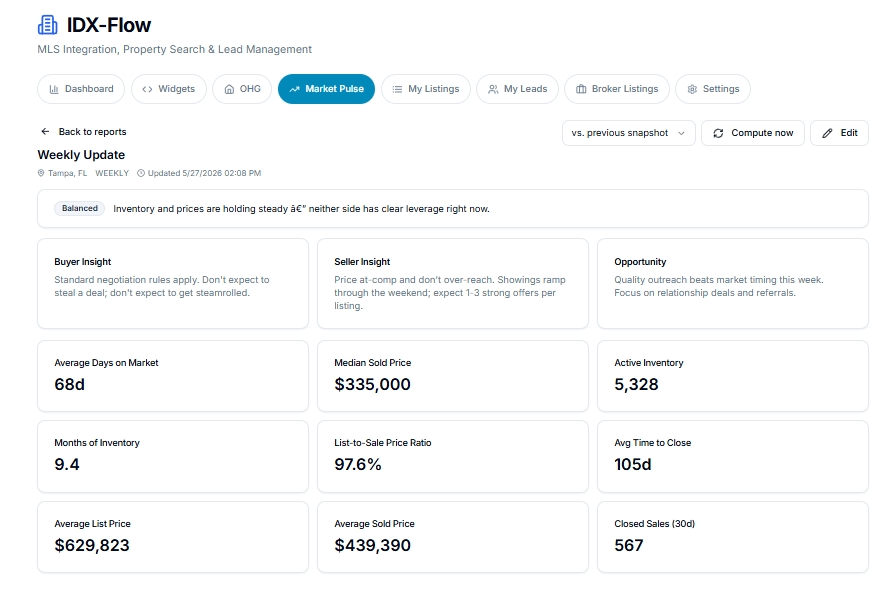
Task: Open the Median Sold Price metric card
Action: coord(452,376)
